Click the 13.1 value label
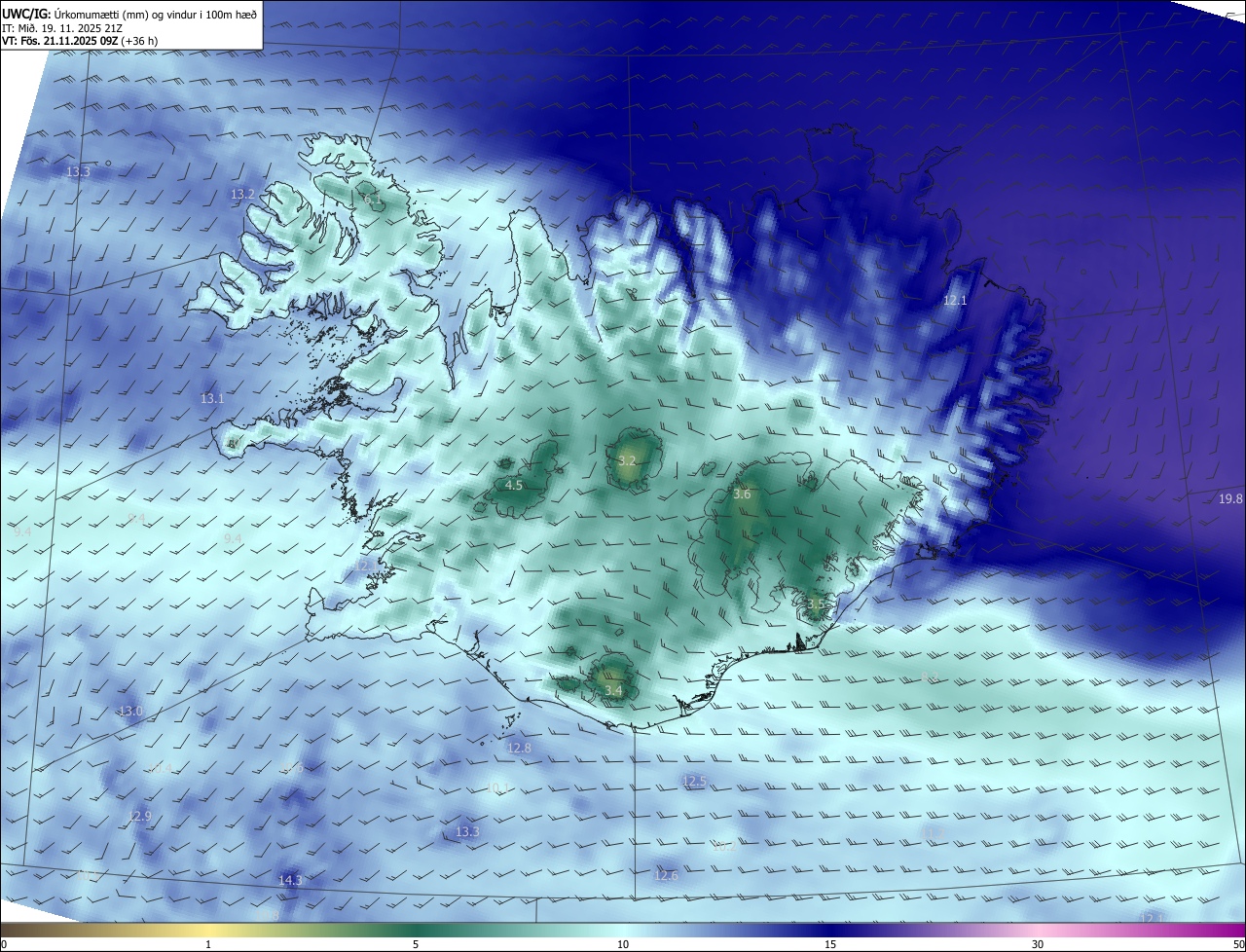 tap(212, 398)
